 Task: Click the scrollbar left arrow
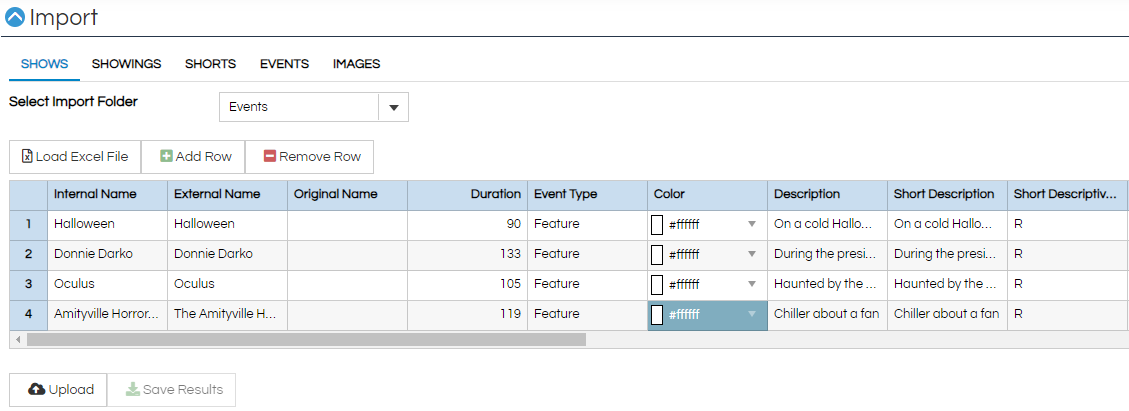click(x=17, y=339)
